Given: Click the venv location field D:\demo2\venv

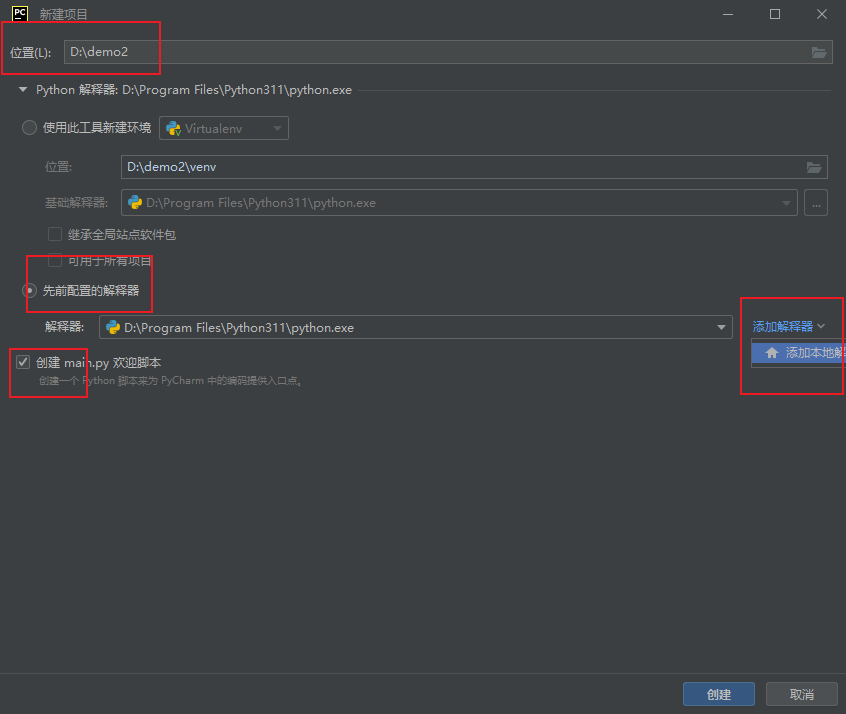Looking at the screenshot, I should (x=474, y=167).
